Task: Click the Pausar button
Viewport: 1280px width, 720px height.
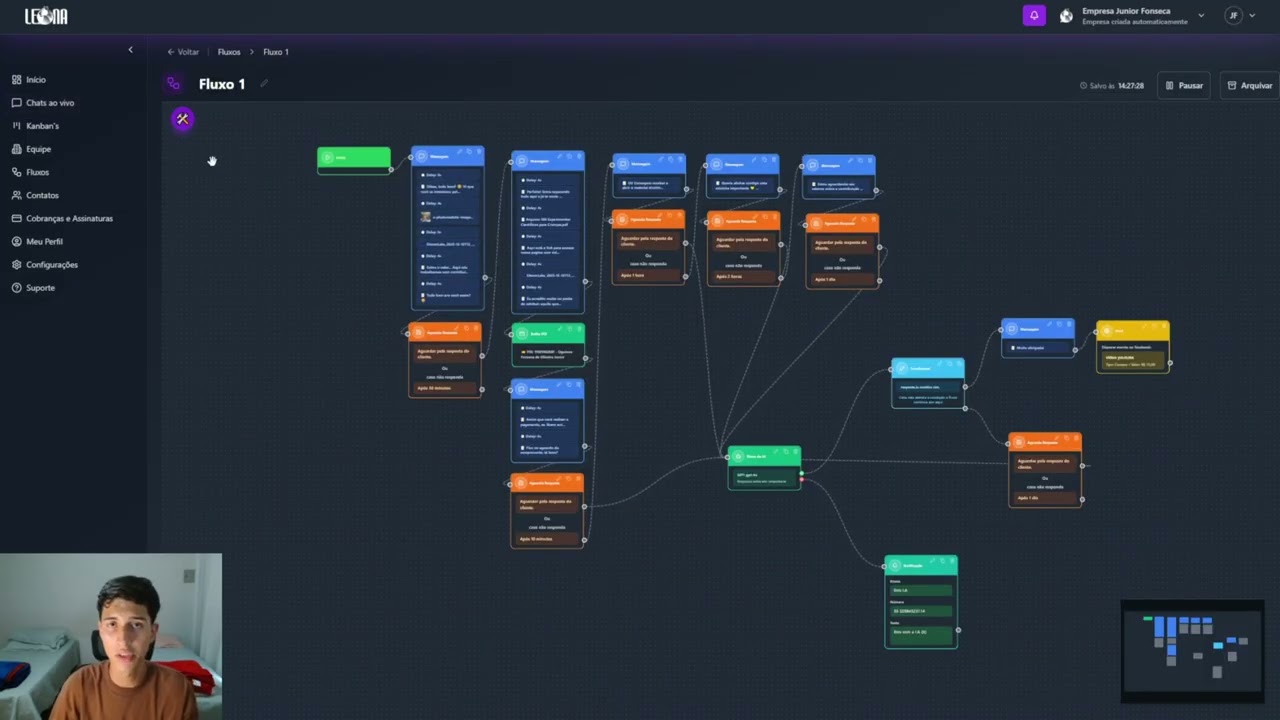Action: pos(1184,85)
